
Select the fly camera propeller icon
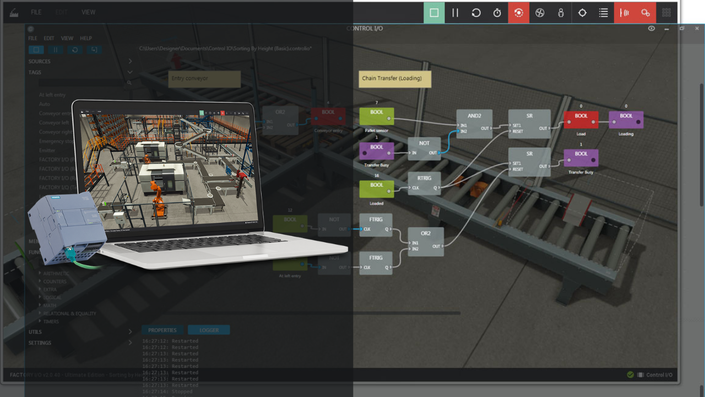click(540, 13)
